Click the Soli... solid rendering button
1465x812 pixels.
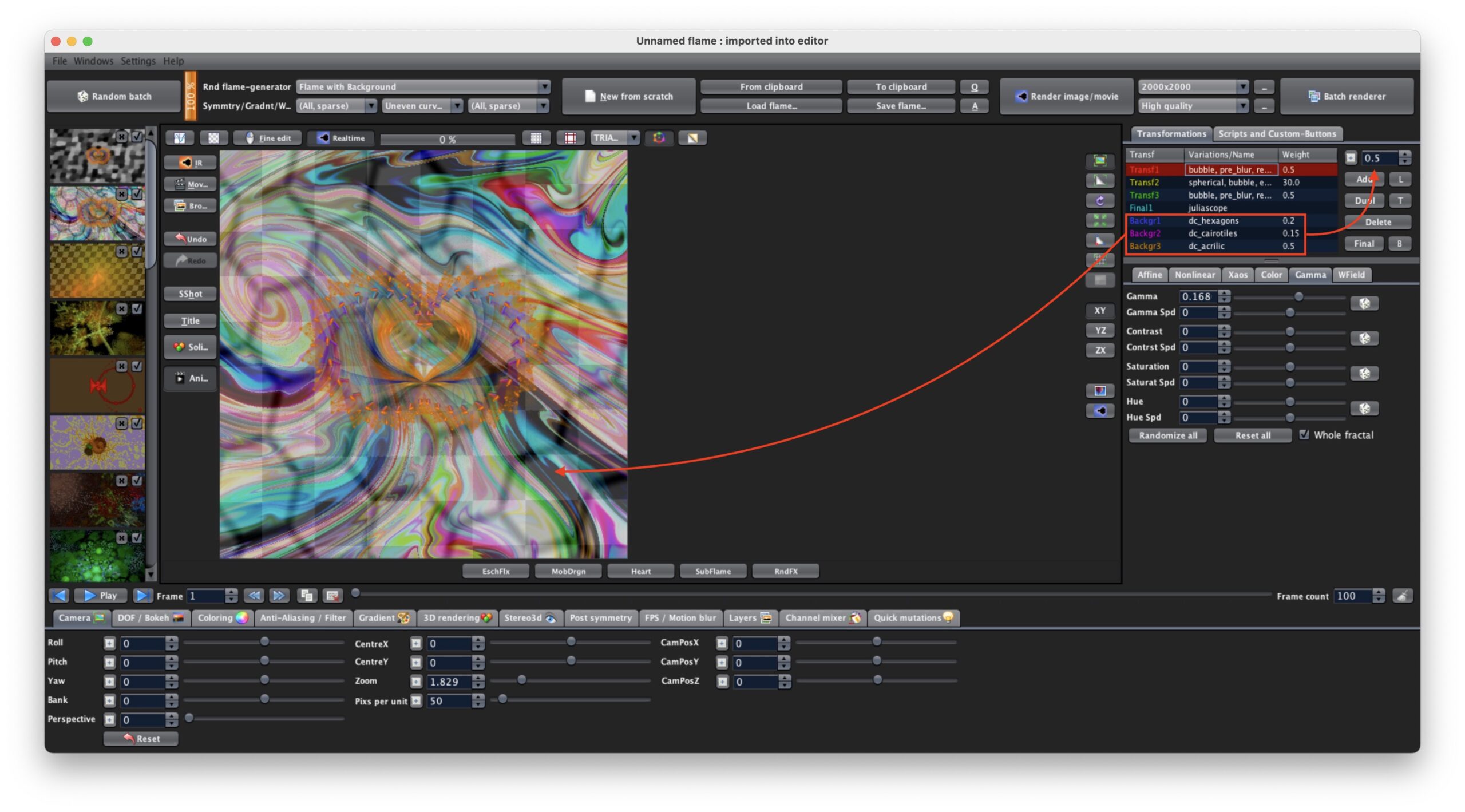pos(191,347)
